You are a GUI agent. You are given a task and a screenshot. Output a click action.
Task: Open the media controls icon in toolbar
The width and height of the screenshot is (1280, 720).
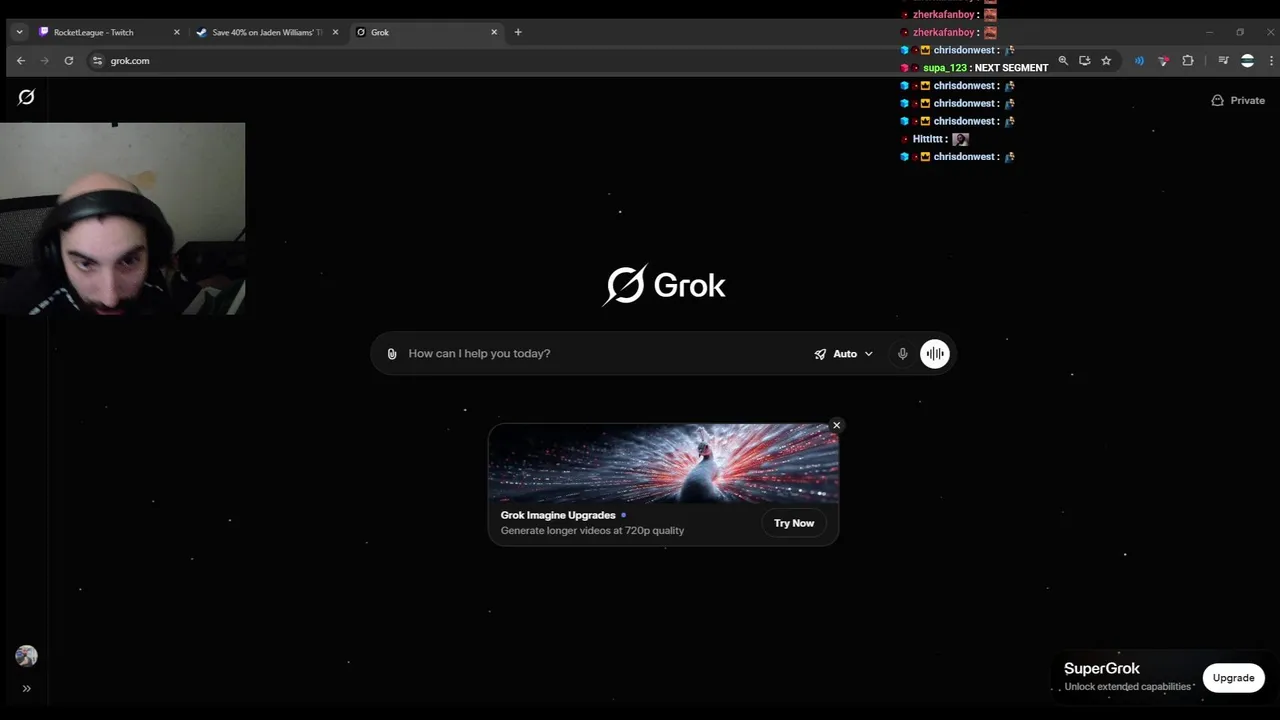click(x=1223, y=61)
